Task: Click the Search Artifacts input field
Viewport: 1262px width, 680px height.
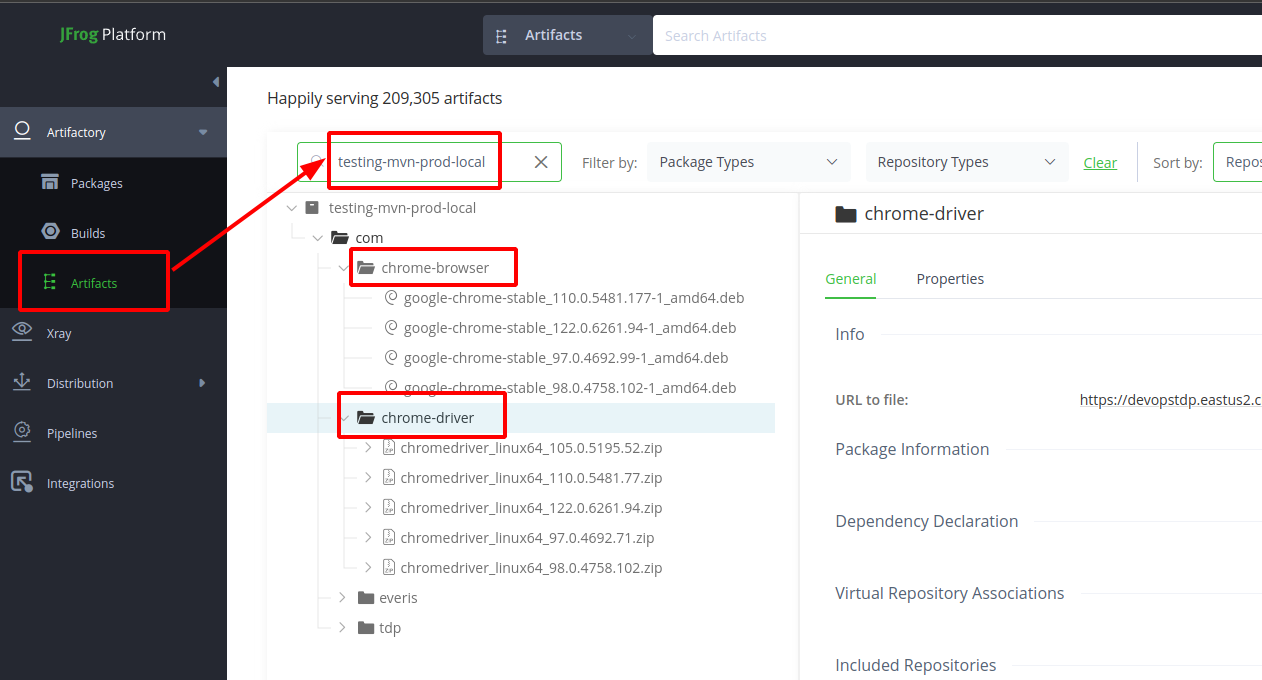Action: (957, 35)
